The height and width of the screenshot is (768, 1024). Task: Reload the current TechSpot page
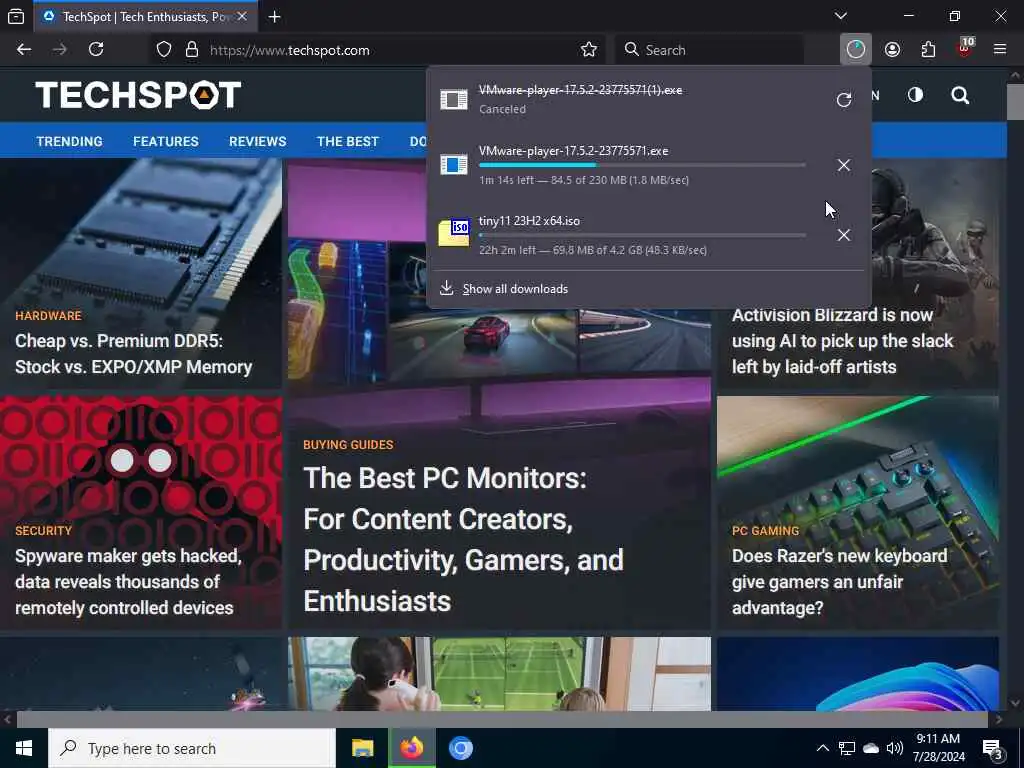click(96, 50)
